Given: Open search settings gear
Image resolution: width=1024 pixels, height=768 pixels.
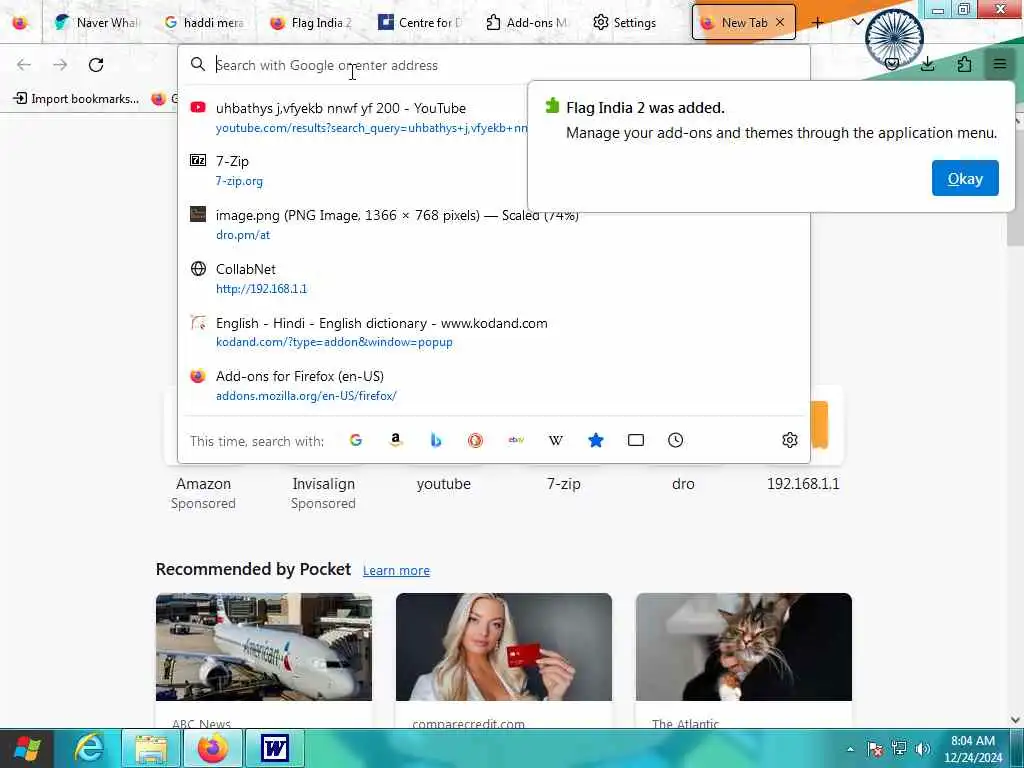Looking at the screenshot, I should point(790,440).
